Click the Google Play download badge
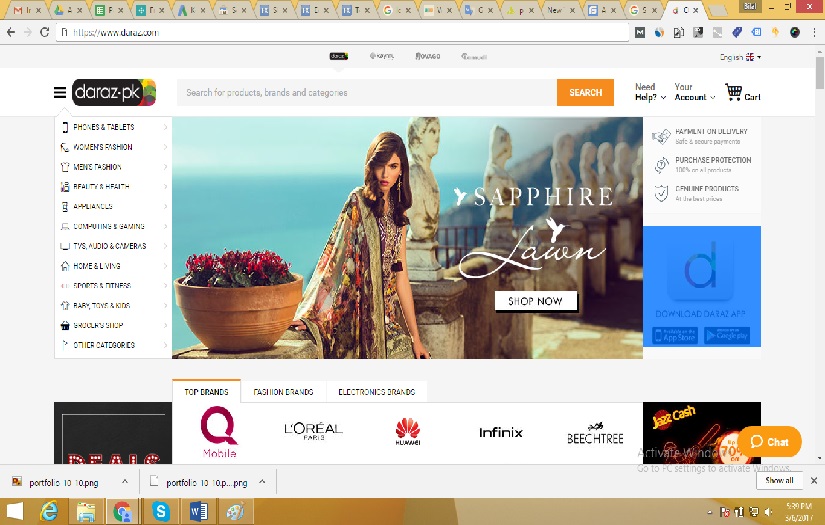Image resolution: width=825 pixels, height=525 pixels. coord(727,336)
